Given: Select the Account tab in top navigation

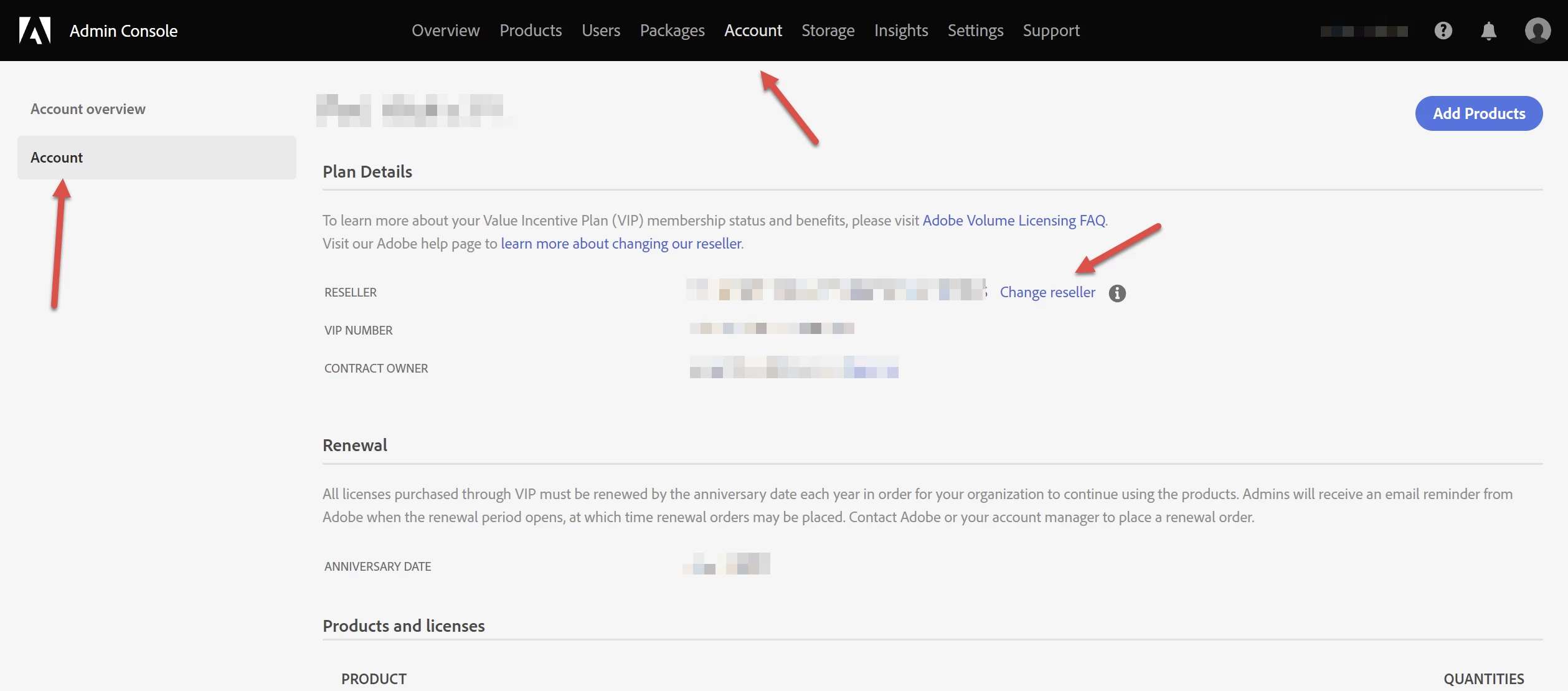Looking at the screenshot, I should tap(753, 31).
